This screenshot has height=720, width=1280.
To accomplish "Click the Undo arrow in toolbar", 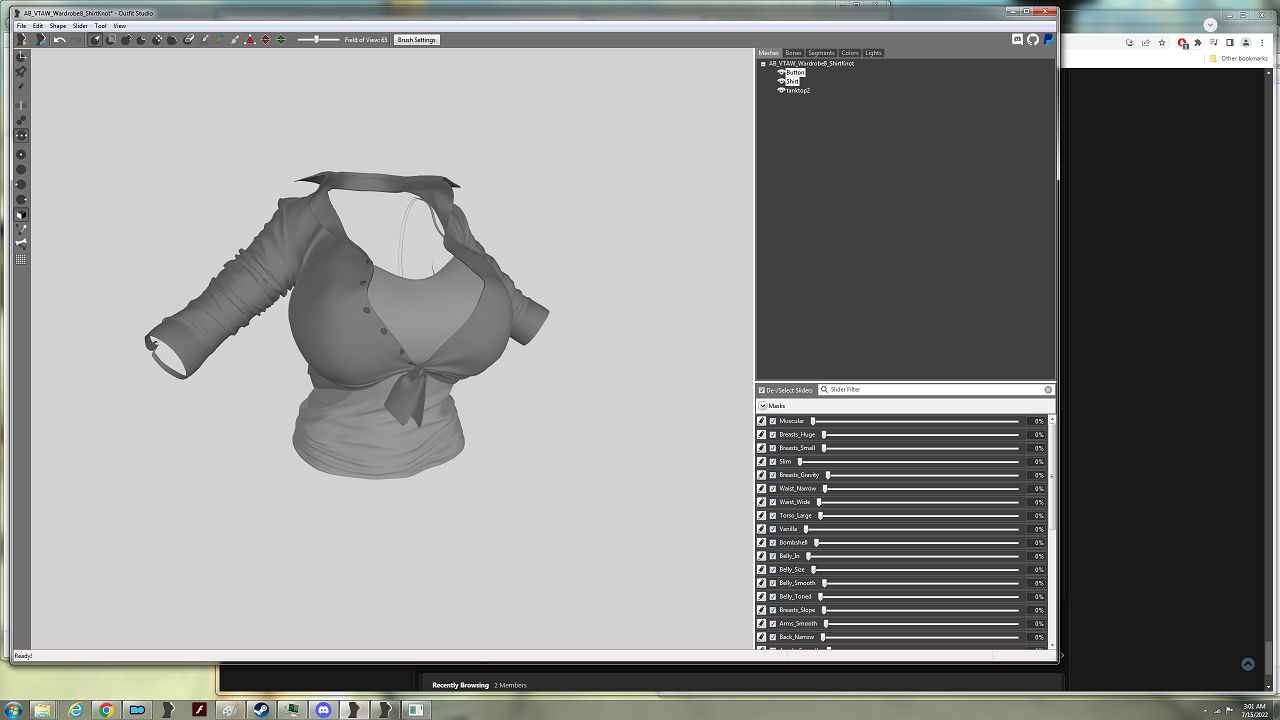I will (x=59, y=40).
